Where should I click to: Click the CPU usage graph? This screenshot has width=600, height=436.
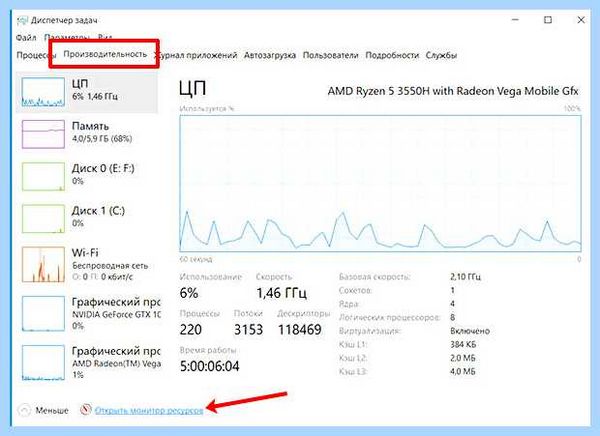pos(380,183)
